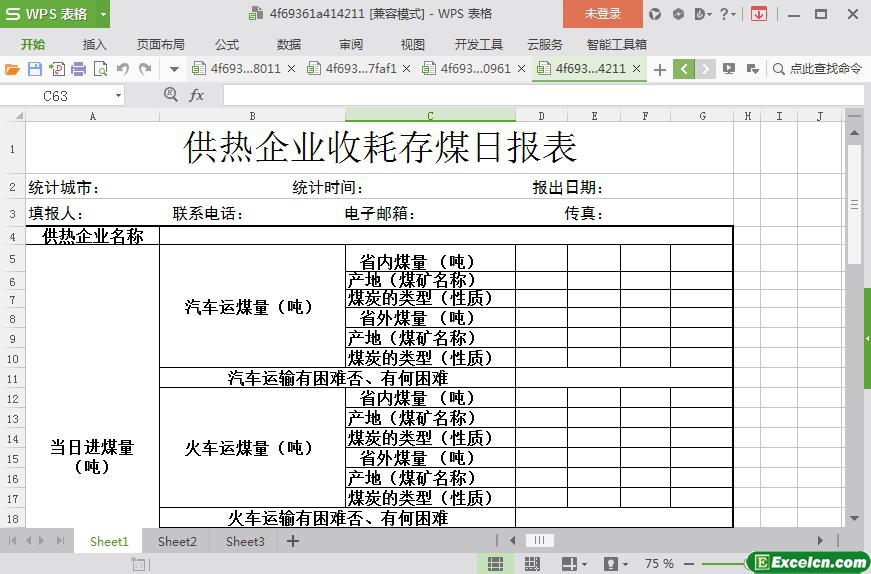
Task: Add a new sheet with plus button
Action: pyautogui.click(x=293, y=541)
